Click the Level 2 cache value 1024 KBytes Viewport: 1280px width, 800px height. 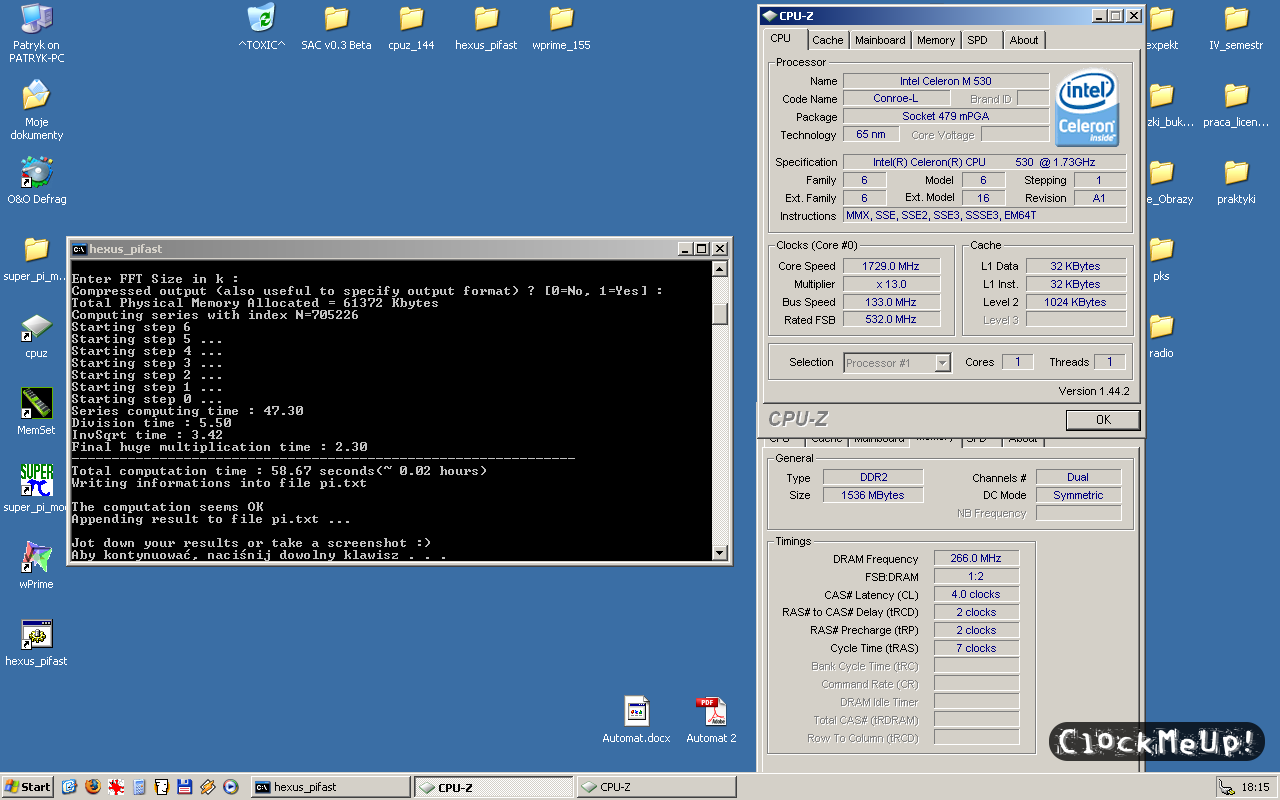point(1076,302)
